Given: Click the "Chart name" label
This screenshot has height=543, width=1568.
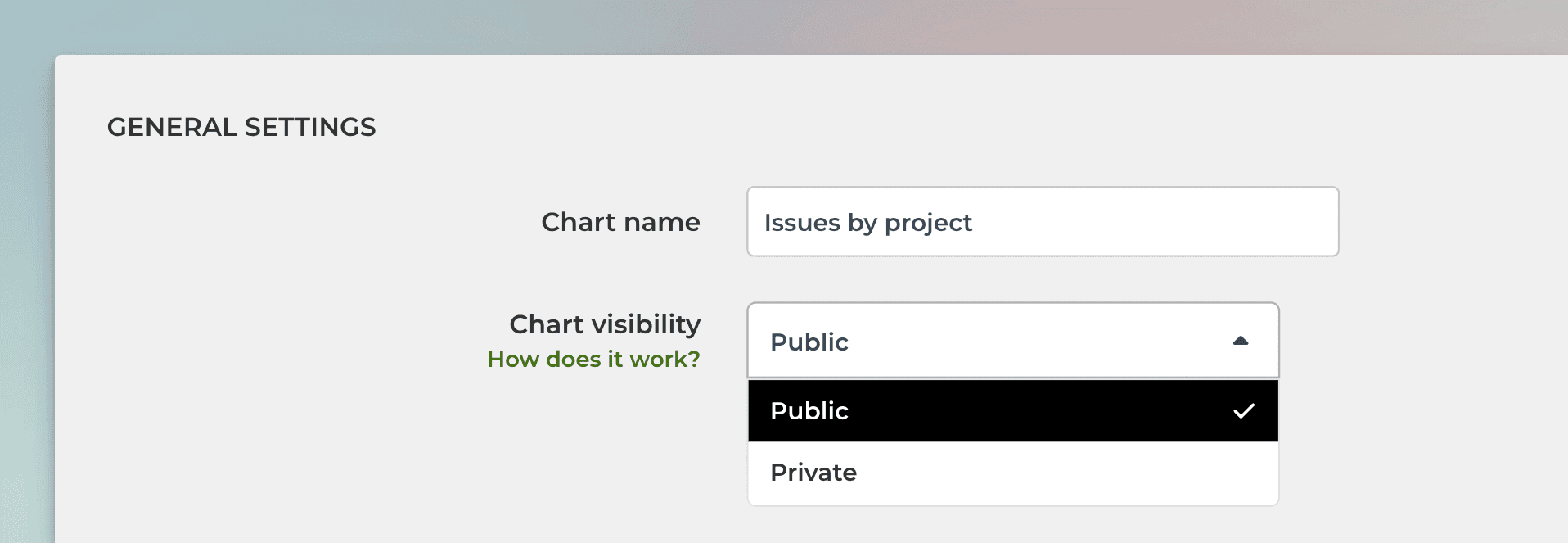Looking at the screenshot, I should (x=620, y=222).
